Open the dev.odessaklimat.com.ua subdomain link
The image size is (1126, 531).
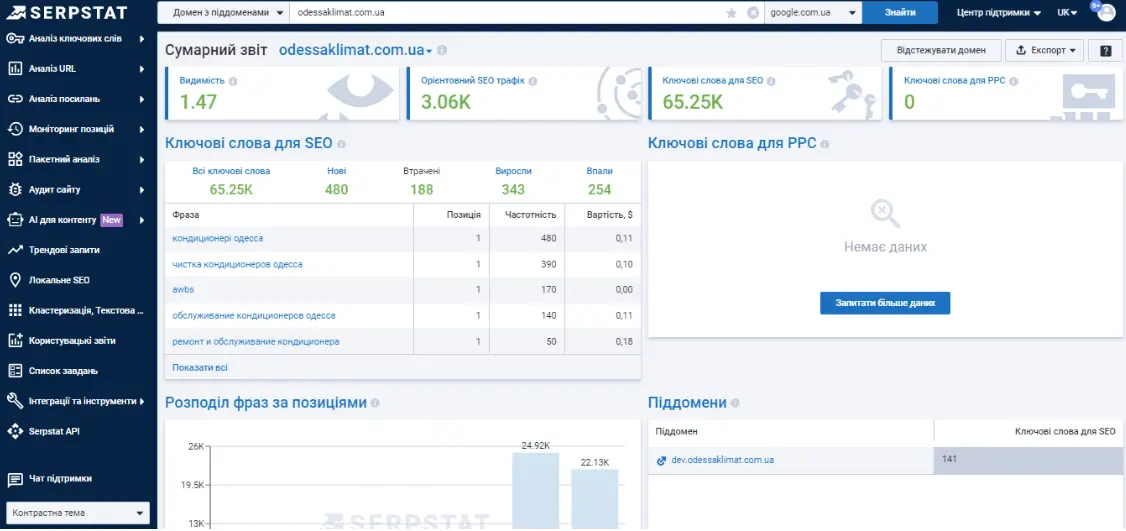[x=722, y=460]
